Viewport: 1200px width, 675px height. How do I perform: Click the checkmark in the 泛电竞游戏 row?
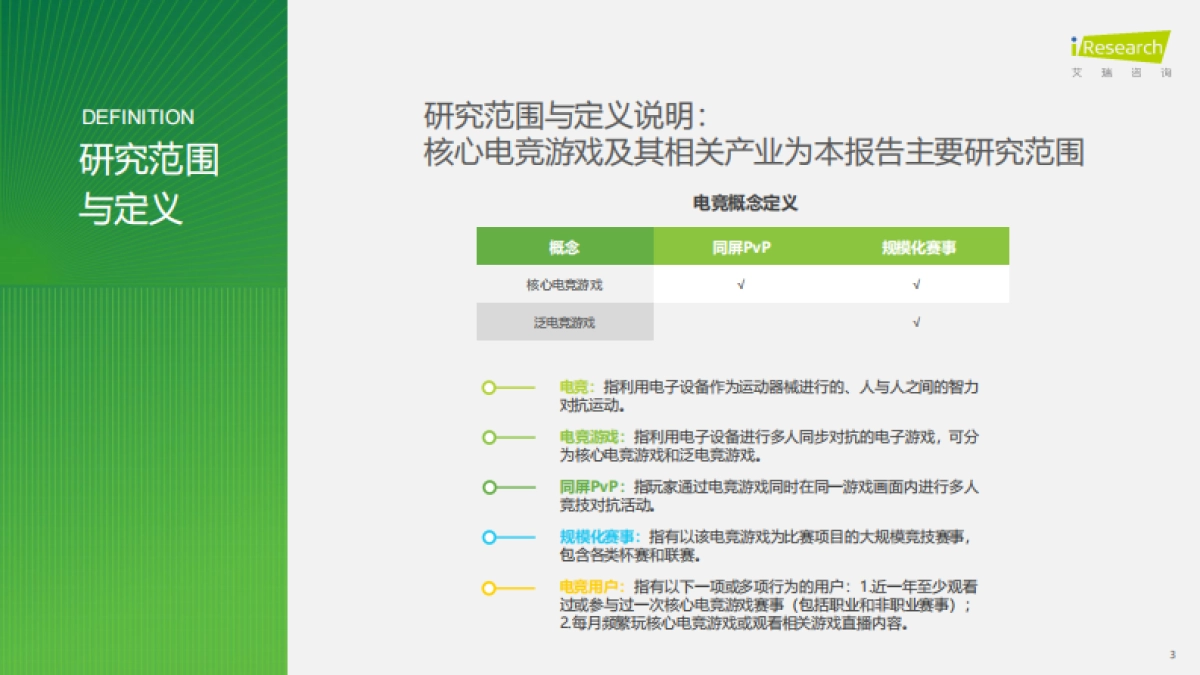(915, 322)
